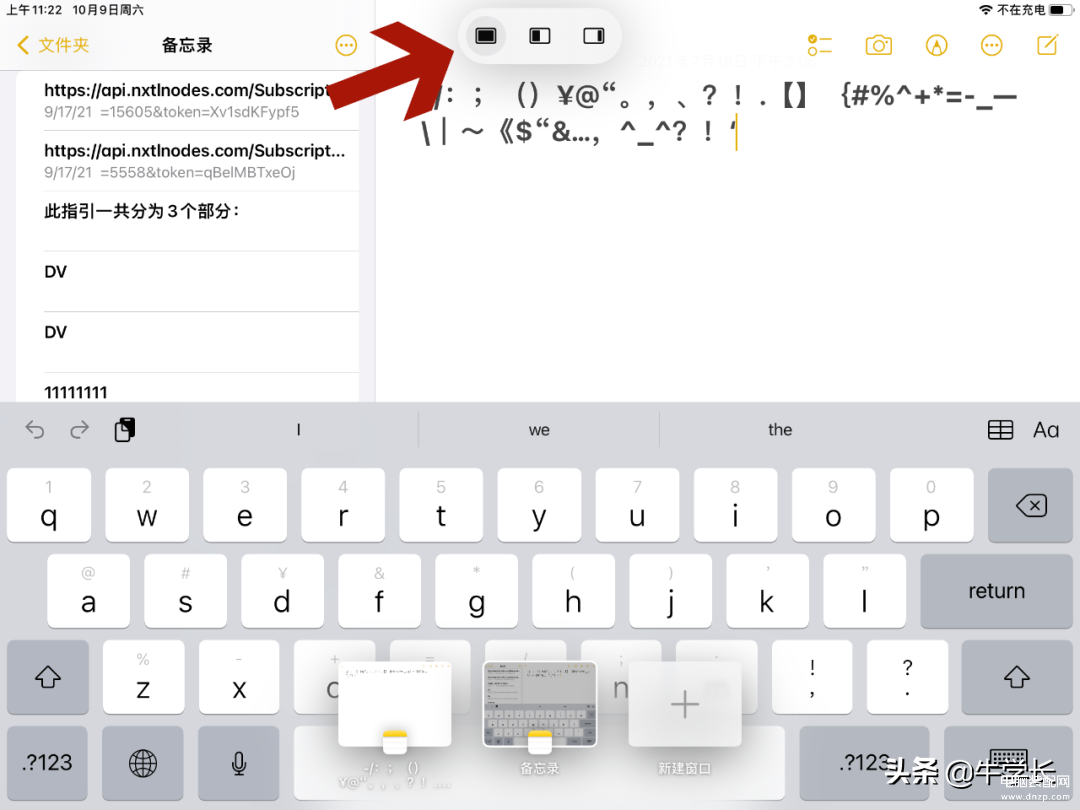Pick the predictive suggestion "the"

point(780,430)
